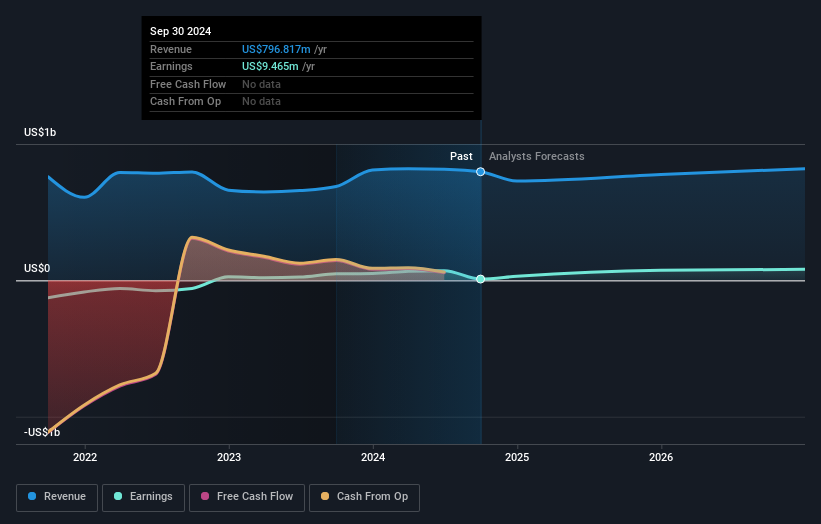Click the US$796.817m revenue value
Image resolution: width=821 pixels, height=524 pixels.
tap(276, 49)
